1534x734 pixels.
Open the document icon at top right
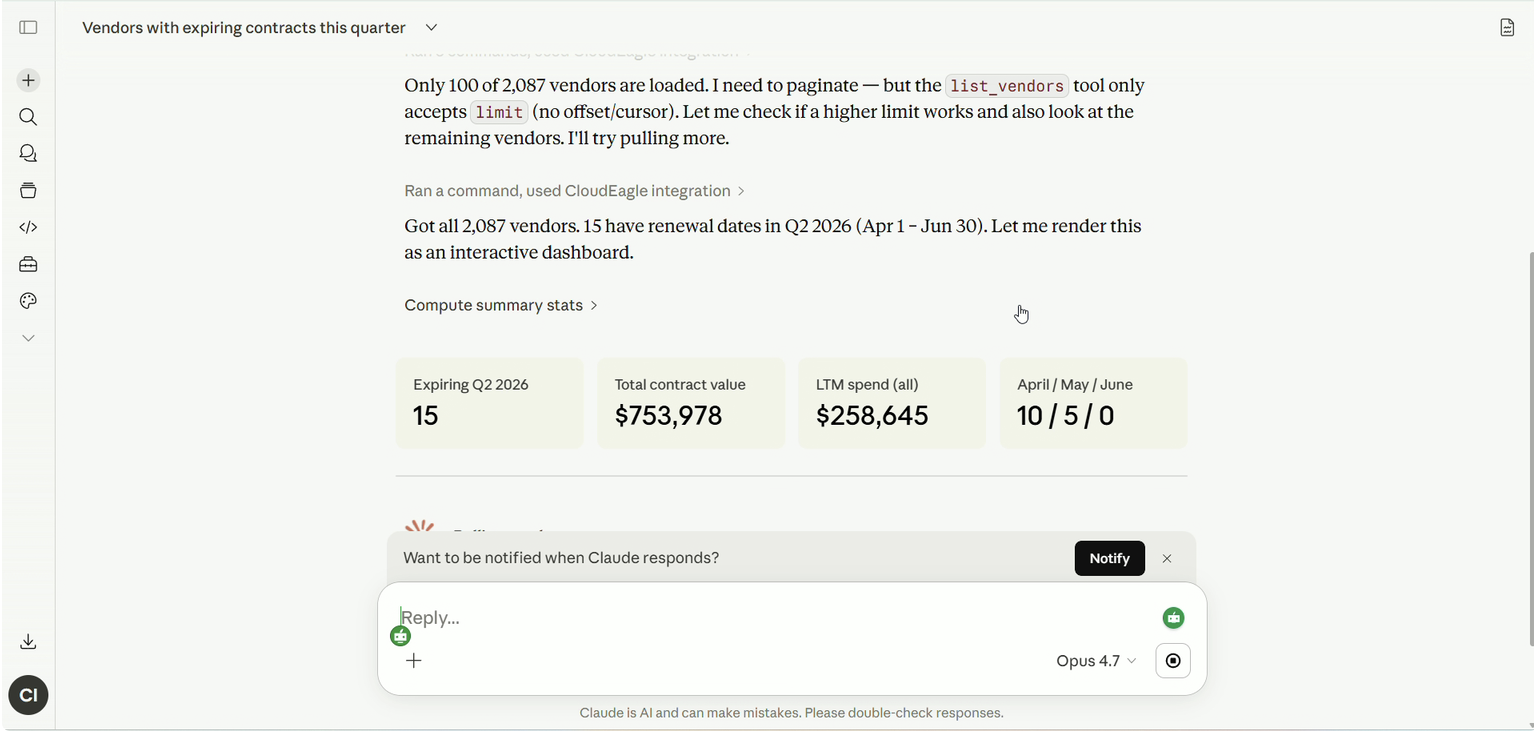coord(1507,27)
